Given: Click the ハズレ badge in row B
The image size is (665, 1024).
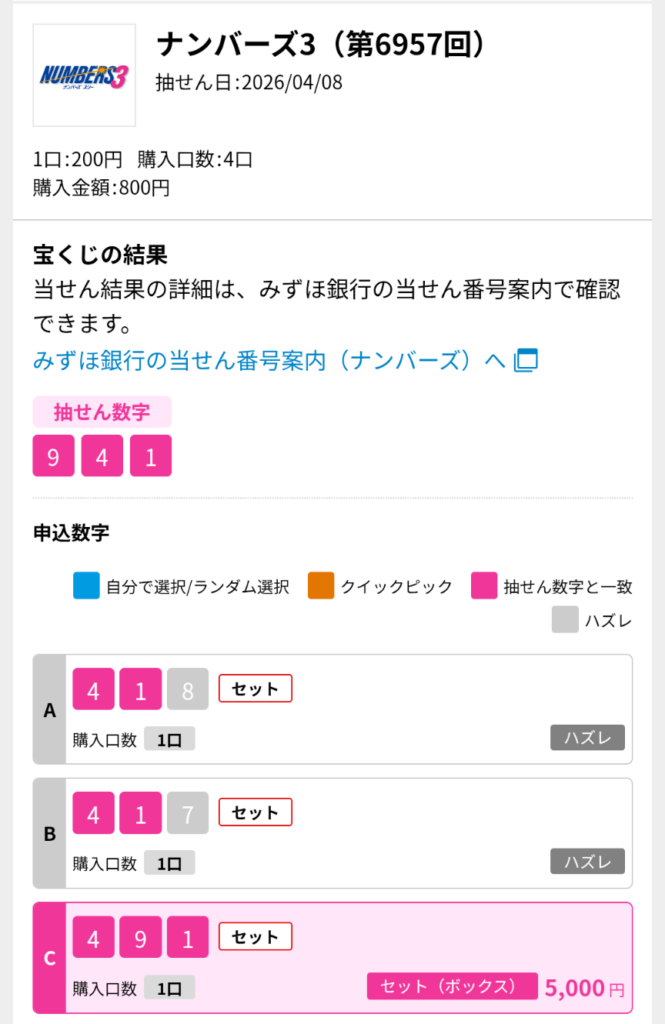Looking at the screenshot, I should click(x=587, y=861).
